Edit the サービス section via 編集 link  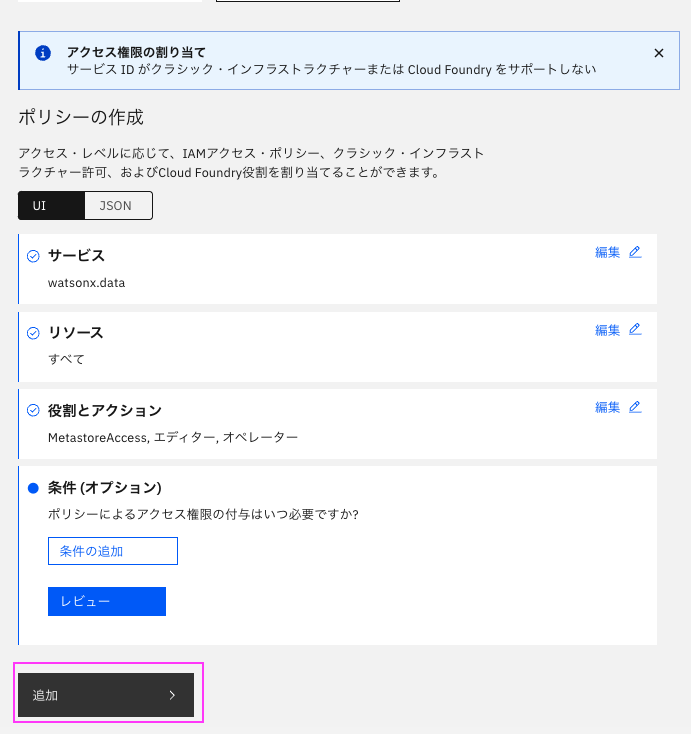pyautogui.click(x=607, y=252)
